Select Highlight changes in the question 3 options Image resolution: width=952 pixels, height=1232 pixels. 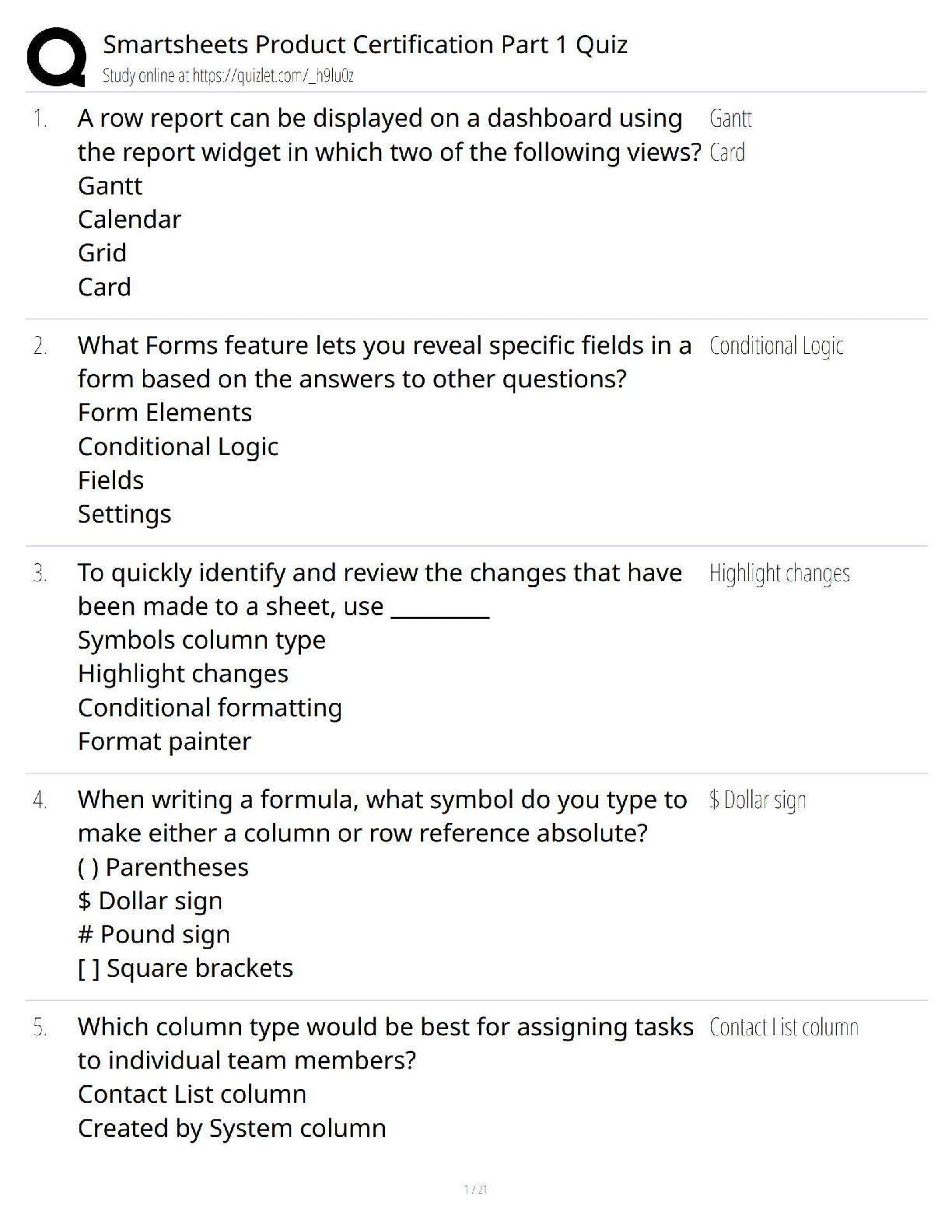183,674
